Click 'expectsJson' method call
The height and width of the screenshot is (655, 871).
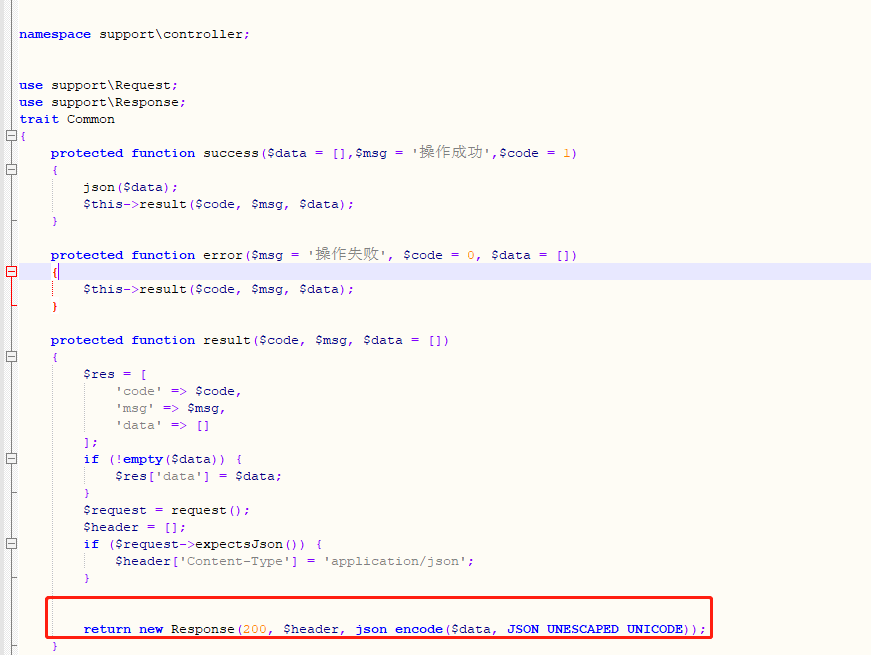(239, 544)
